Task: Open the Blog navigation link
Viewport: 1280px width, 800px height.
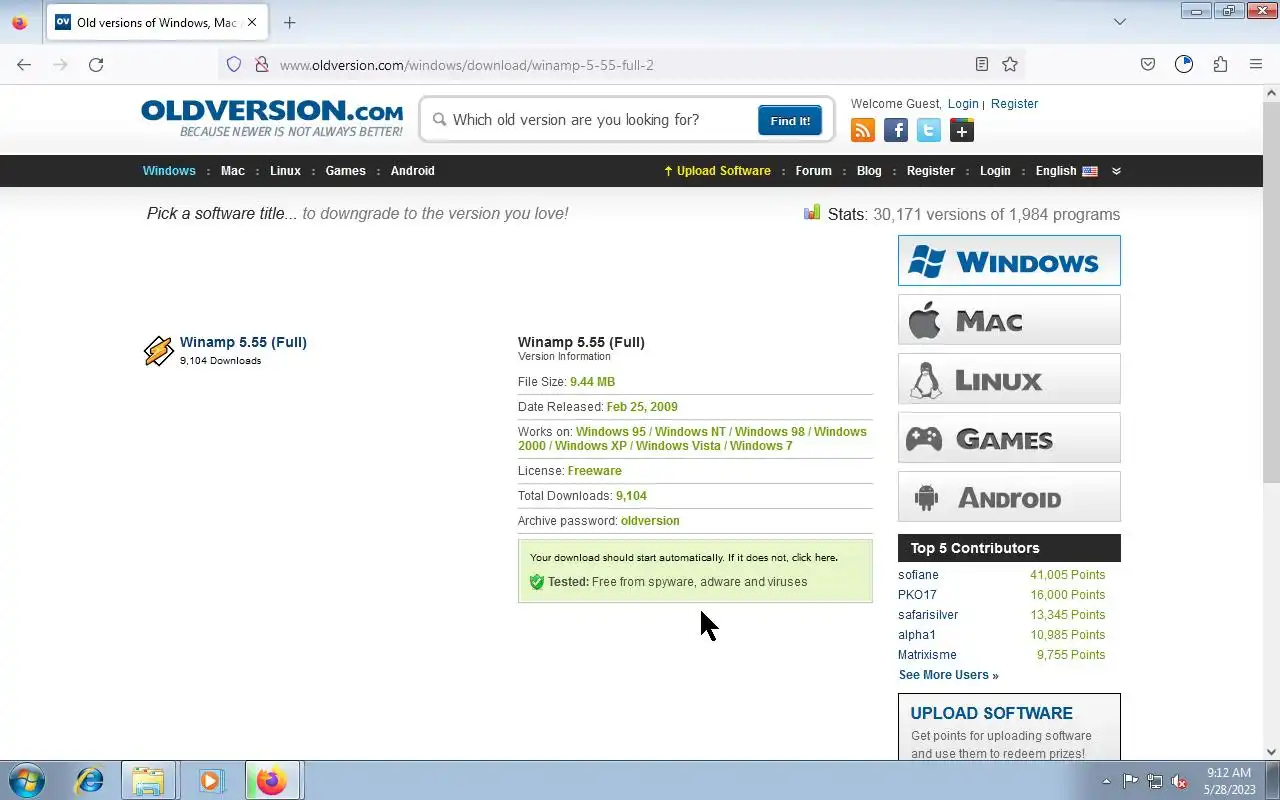Action: [869, 171]
